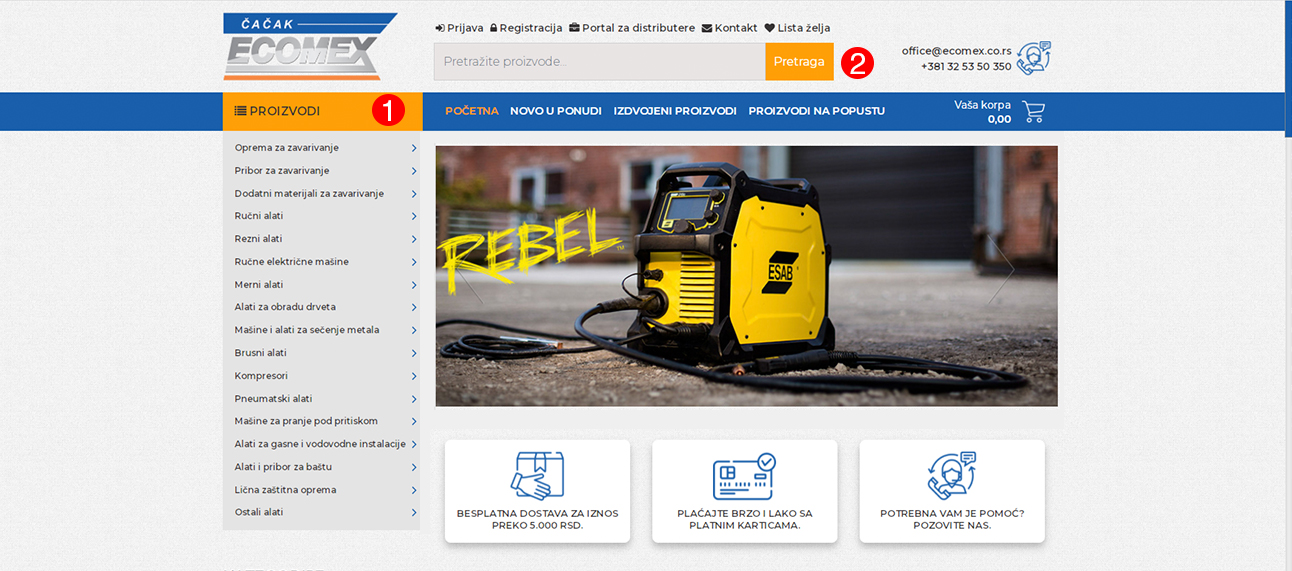Select Pneumatski alati category
Image resolution: width=1292 pixels, height=571 pixels.
coord(322,399)
